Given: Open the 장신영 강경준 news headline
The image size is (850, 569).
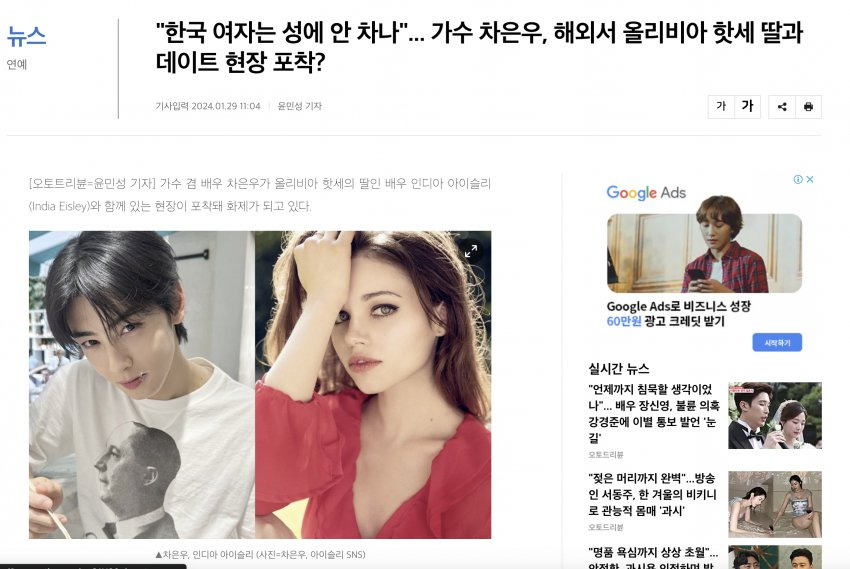Looking at the screenshot, I should point(654,413).
